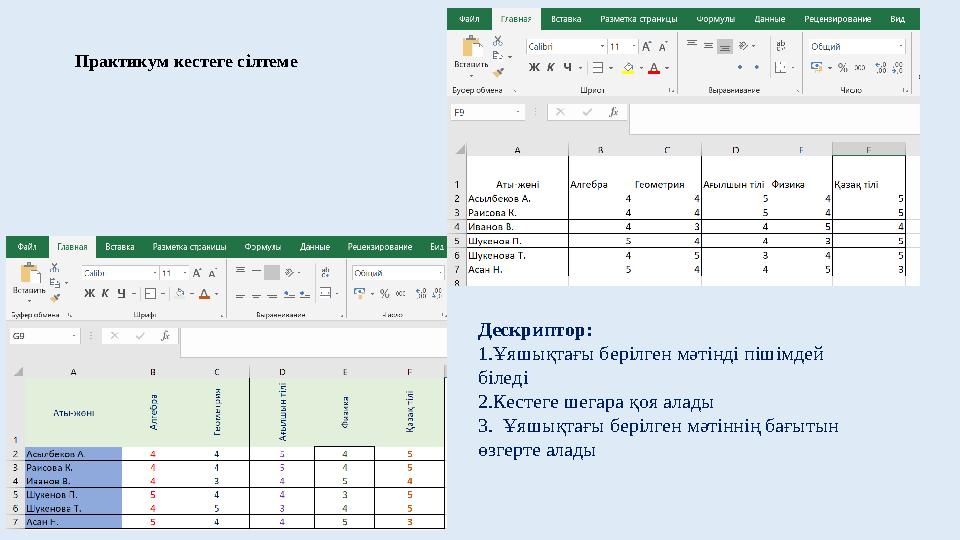Image resolution: width=960 pixels, height=540 pixels.
Task: Toggle Italic К in lower-left Excel window
Action: tap(105, 293)
